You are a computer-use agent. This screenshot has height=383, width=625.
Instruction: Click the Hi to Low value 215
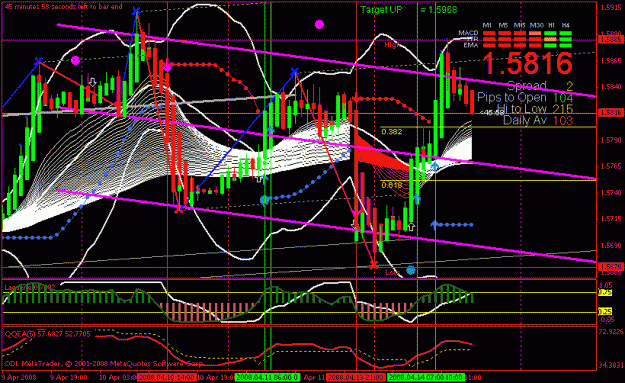tap(563, 109)
